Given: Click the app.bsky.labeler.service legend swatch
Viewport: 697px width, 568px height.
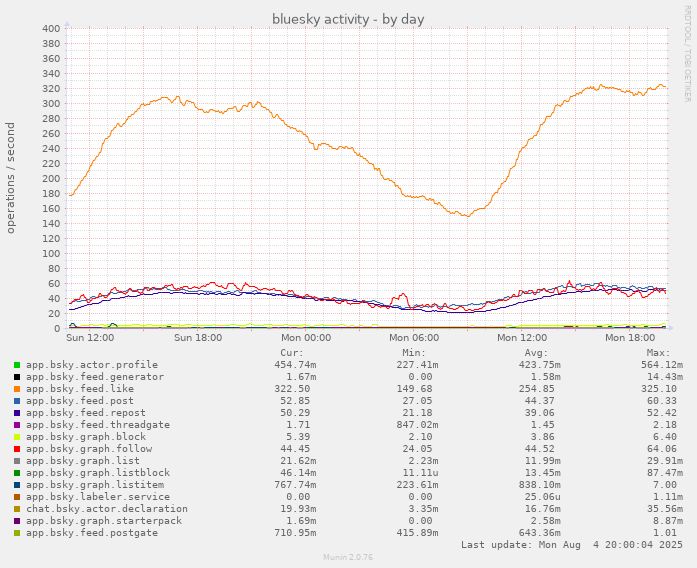Looking at the screenshot, I should pos(17,497).
